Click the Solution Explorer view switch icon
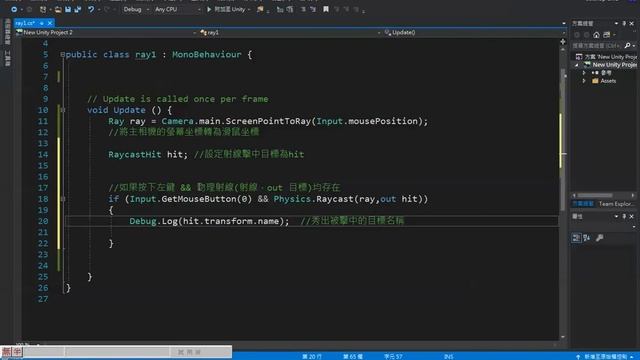The height and width of the screenshot is (360, 640). [x=607, y=35]
